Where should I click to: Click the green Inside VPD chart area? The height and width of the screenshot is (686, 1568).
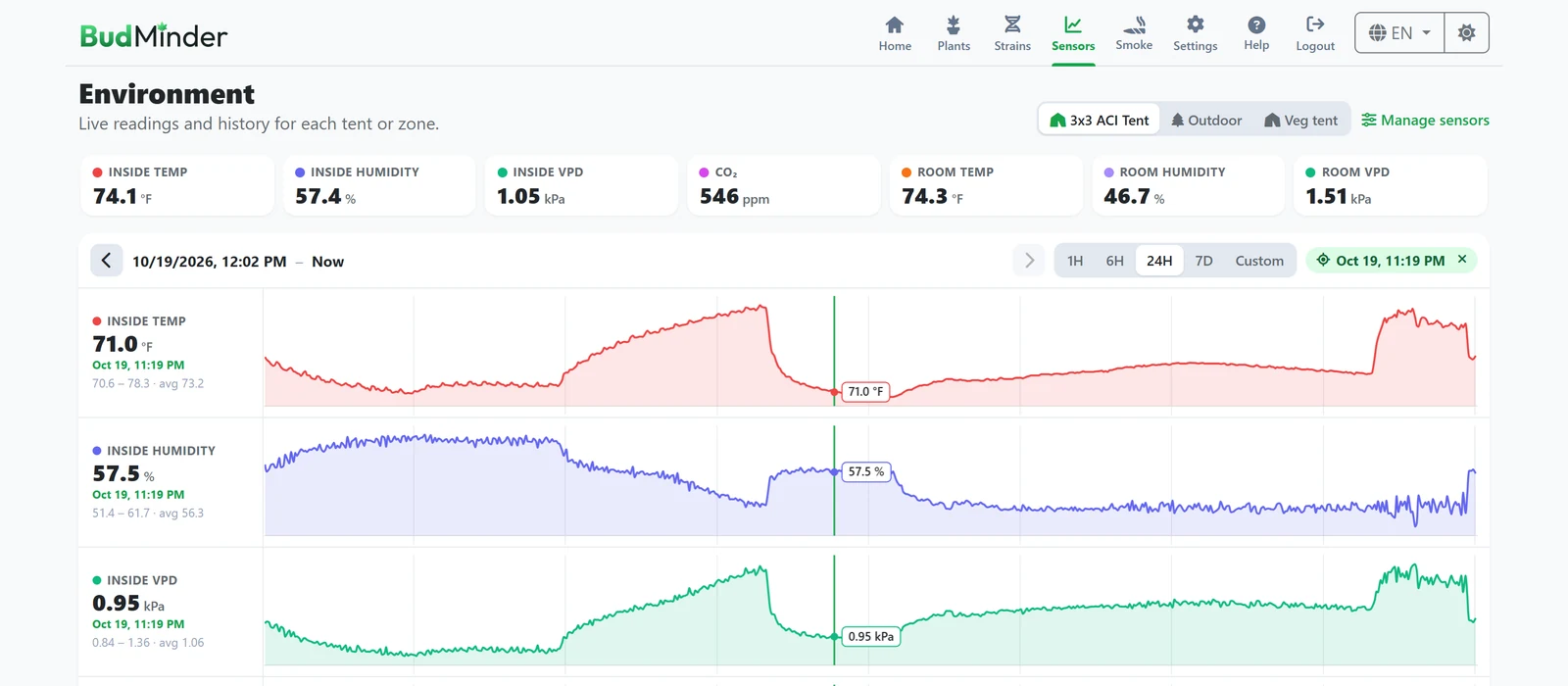[869, 611]
